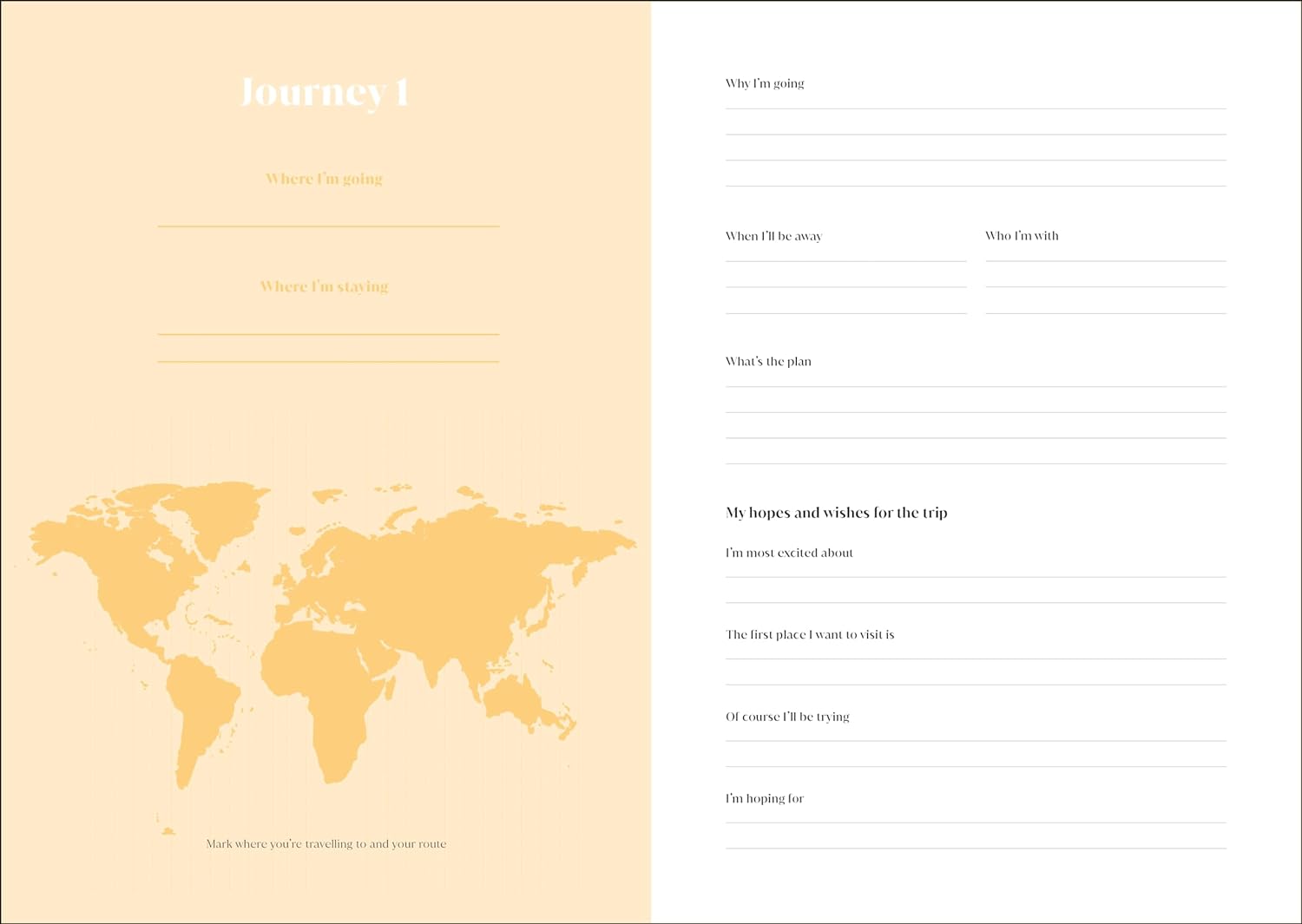This screenshot has width=1302, height=924.
Task: Select the 'Where I'm staying' label
Action: [324, 286]
